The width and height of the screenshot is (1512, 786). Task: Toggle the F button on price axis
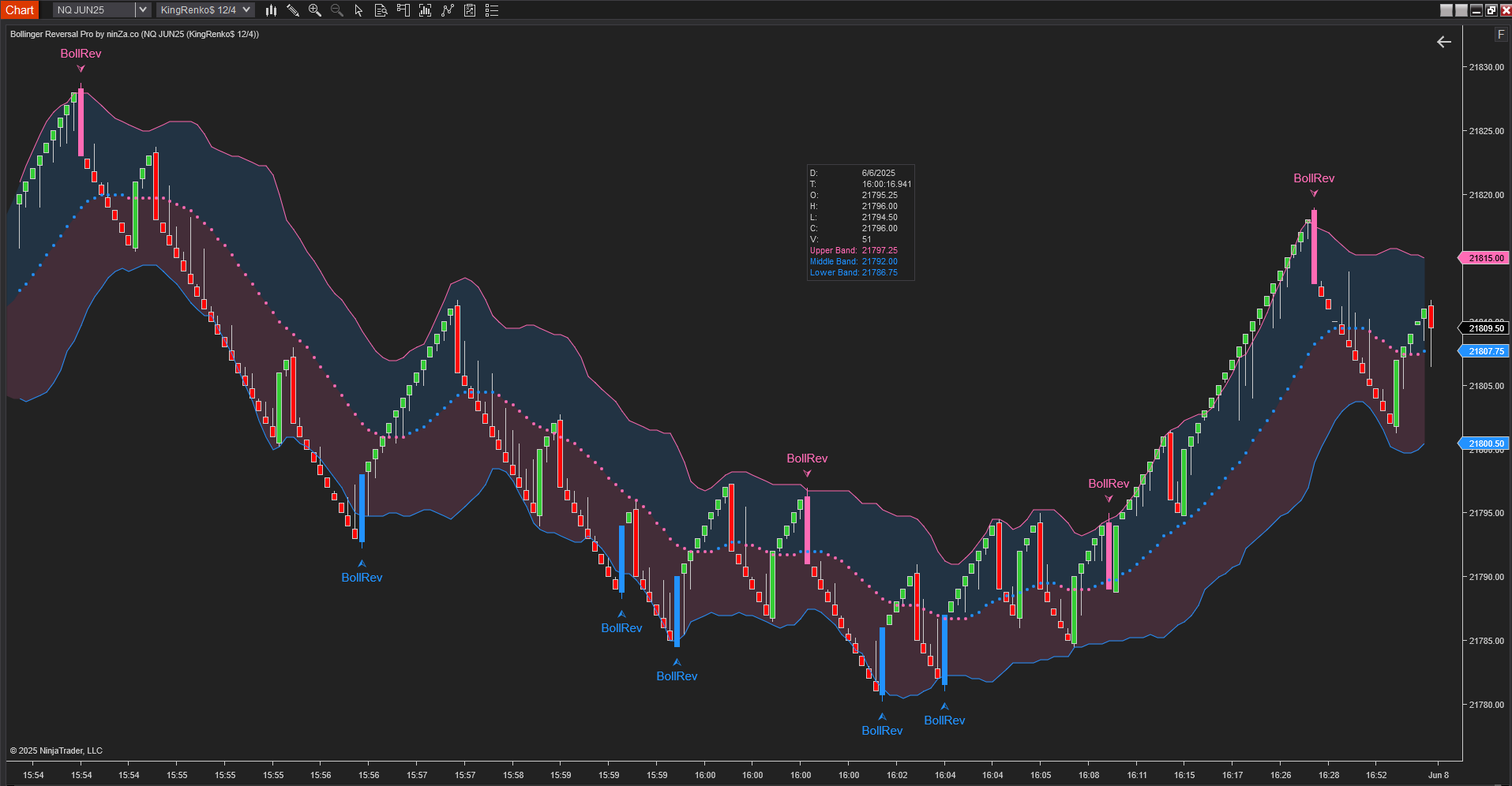[1501, 35]
